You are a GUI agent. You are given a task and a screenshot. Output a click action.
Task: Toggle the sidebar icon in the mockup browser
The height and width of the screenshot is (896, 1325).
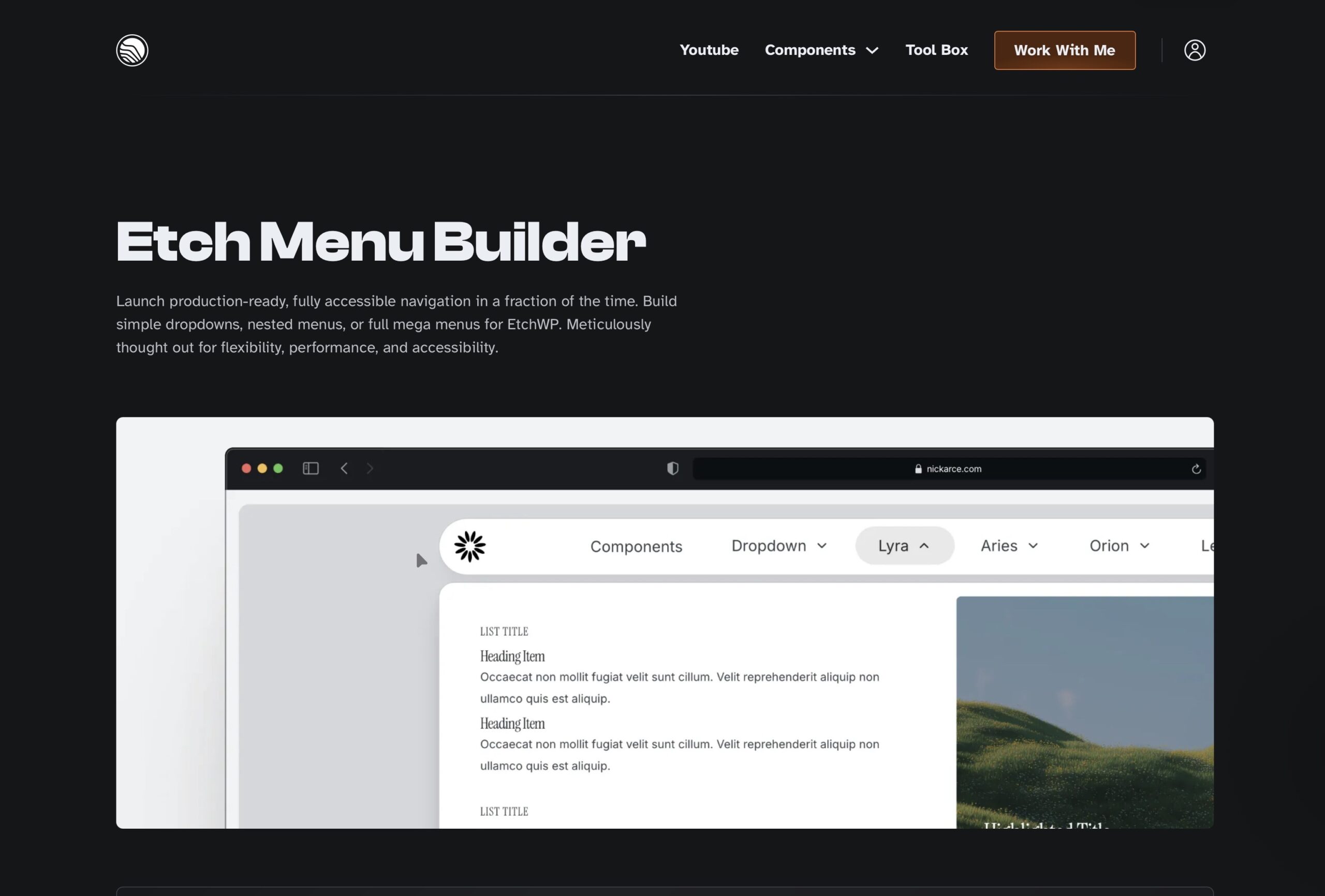tap(311, 469)
